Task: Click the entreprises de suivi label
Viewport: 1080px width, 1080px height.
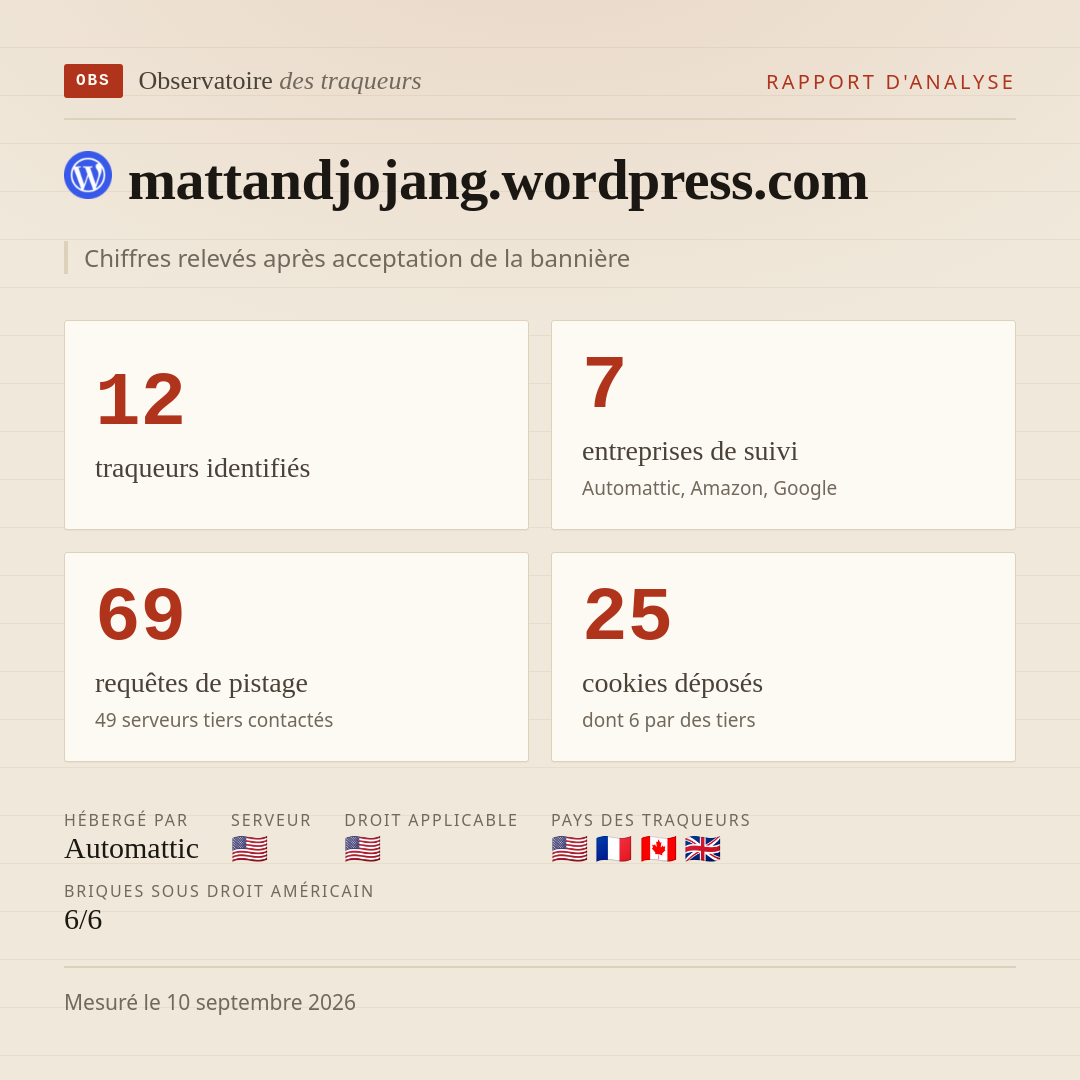Action: 689,451
